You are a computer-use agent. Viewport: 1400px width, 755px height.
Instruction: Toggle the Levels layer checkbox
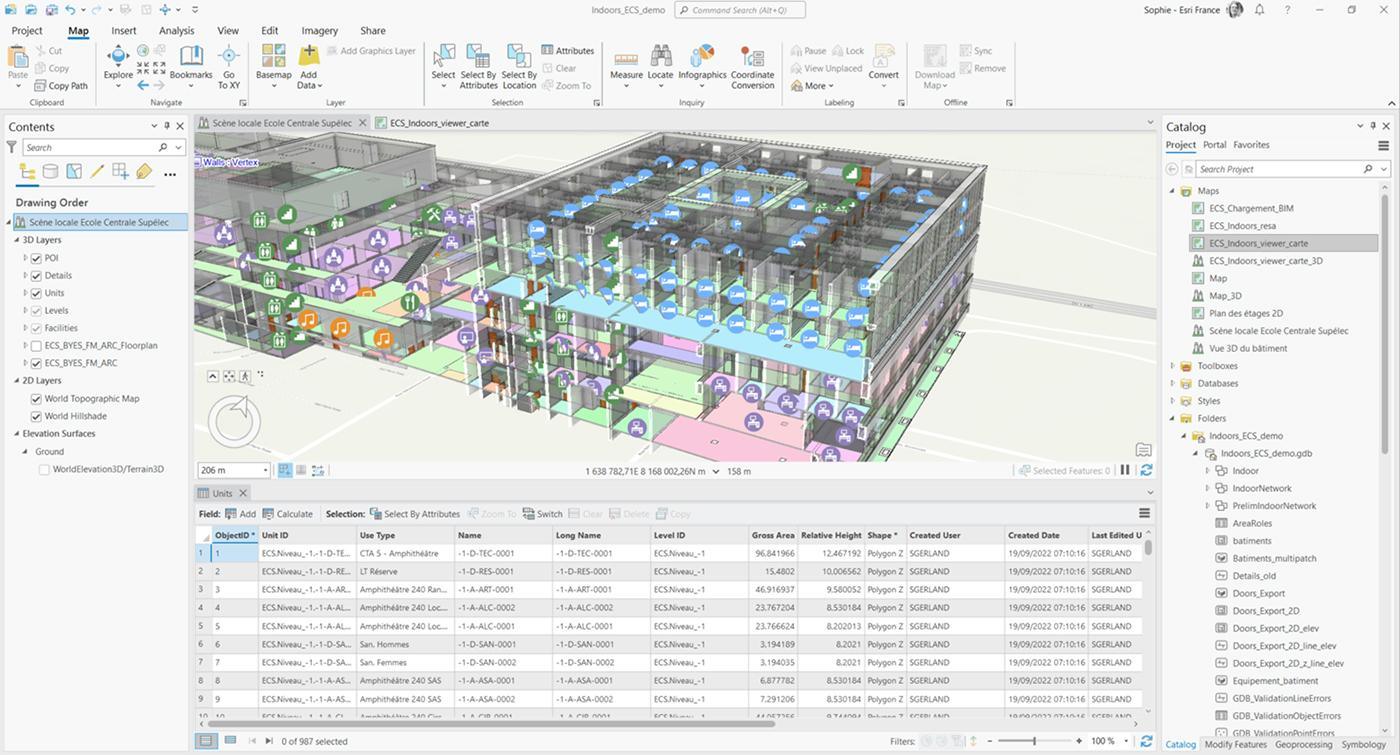pos(36,311)
